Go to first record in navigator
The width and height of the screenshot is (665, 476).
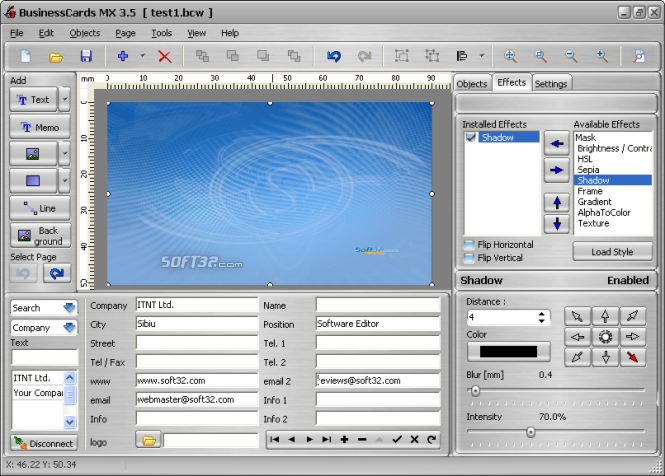(274, 440)
